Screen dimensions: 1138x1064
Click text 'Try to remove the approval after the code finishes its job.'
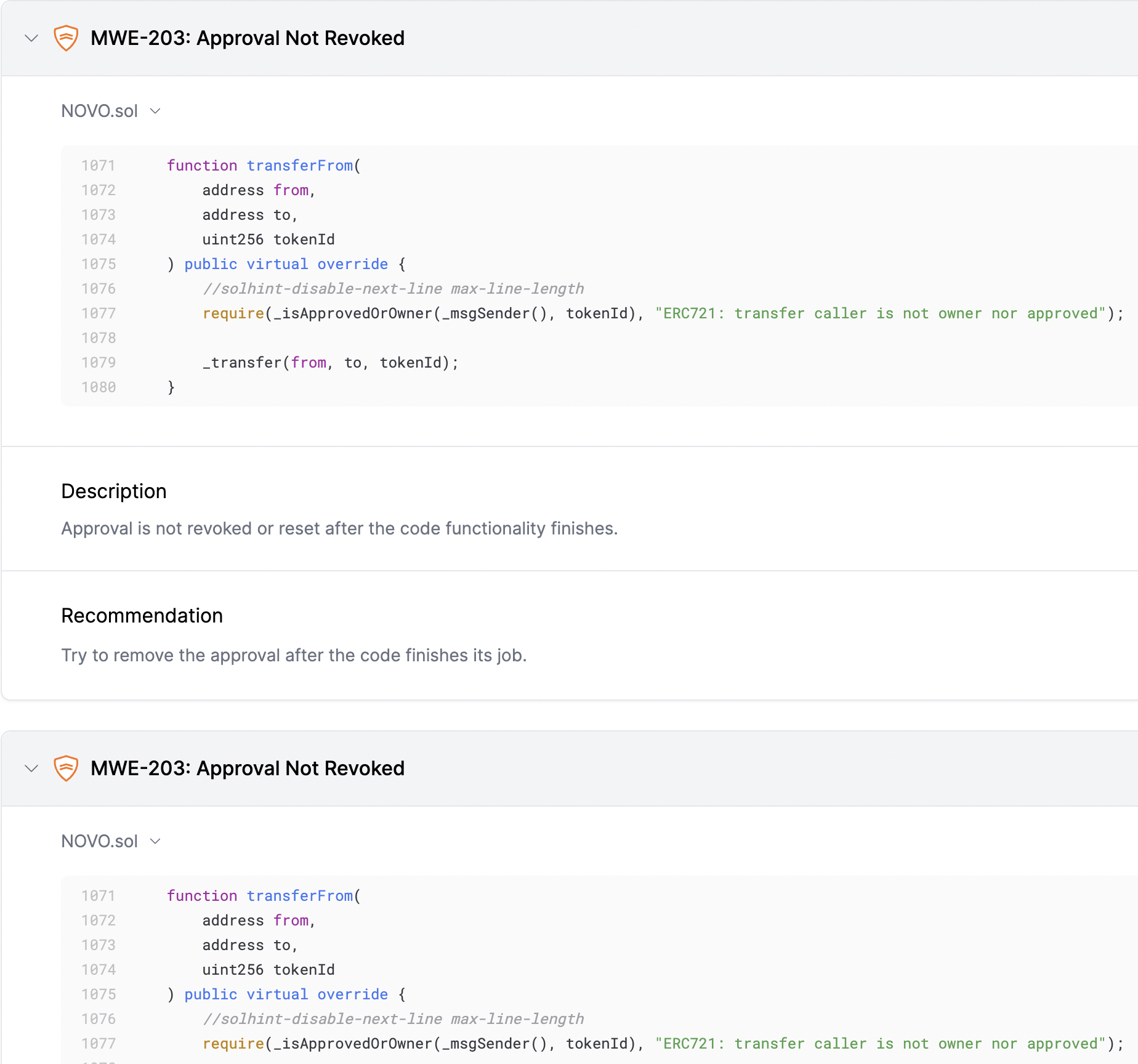[x=294, y=655]
